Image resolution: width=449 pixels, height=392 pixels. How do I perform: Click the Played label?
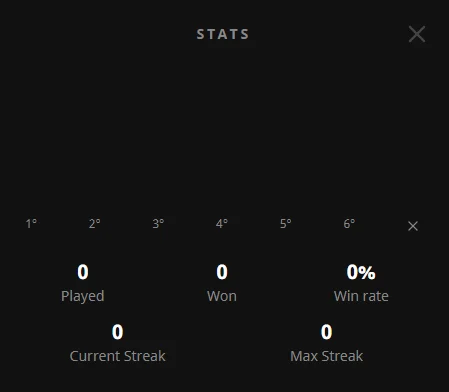83,296
